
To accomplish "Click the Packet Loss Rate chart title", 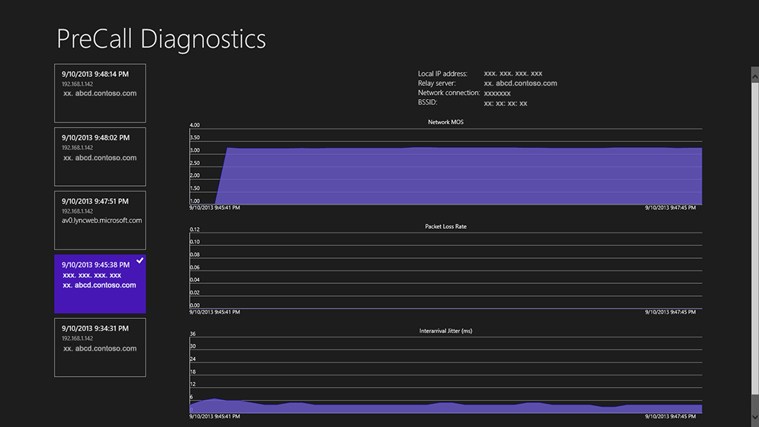I will (445, 226).
